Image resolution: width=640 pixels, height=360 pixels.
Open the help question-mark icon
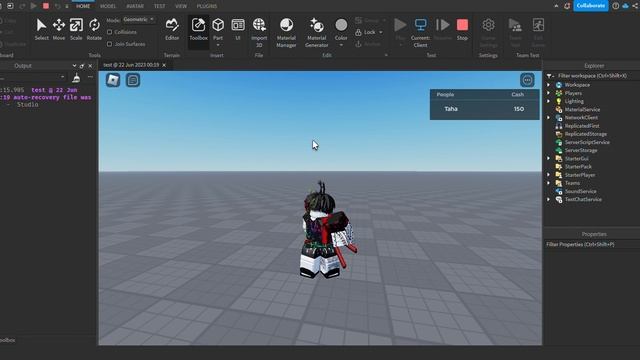click(x=616, y=6)
